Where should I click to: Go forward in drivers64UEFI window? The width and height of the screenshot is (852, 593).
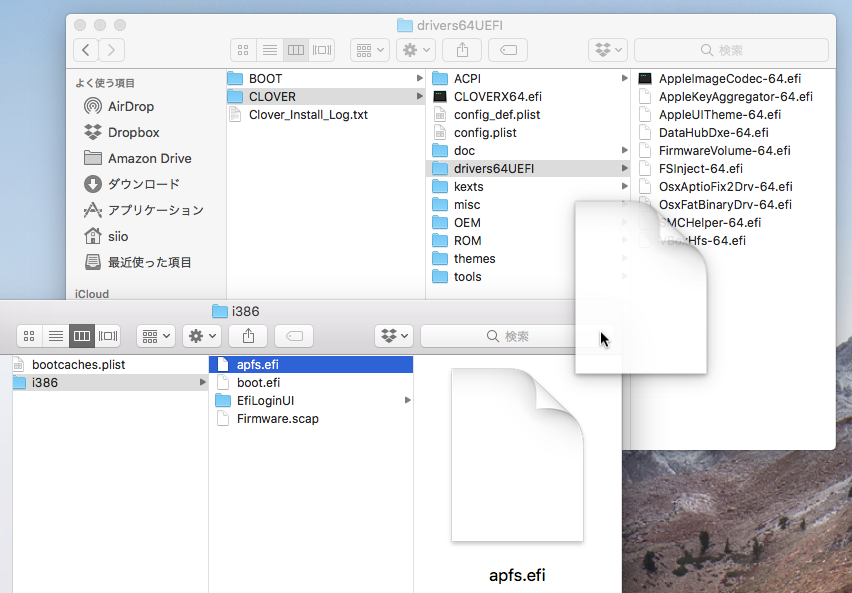pyautogui.click(x=112, y=50)
